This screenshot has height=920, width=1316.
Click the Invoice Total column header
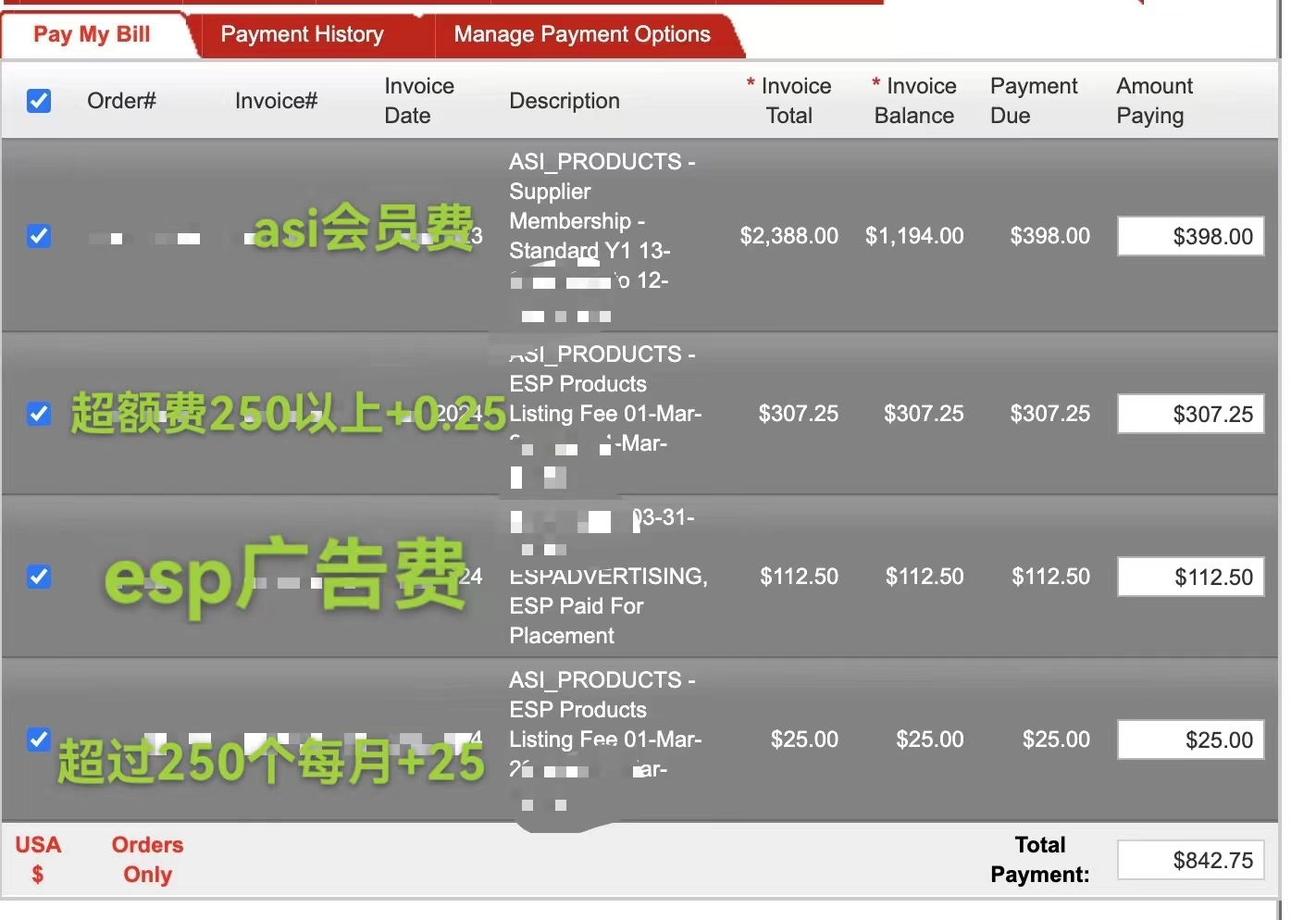click(x=789, y=101)
